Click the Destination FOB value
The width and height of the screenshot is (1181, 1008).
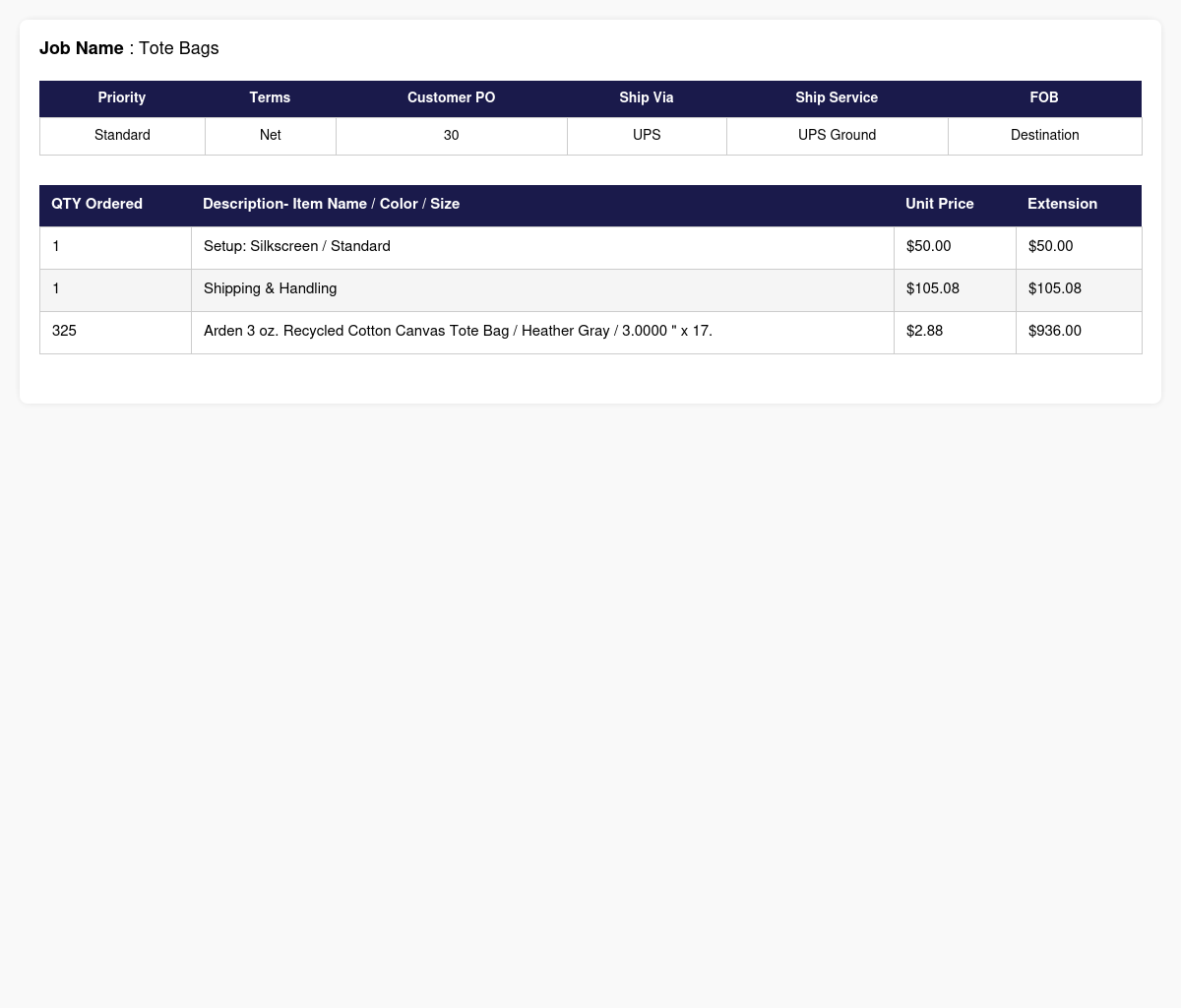point(1044,136)
